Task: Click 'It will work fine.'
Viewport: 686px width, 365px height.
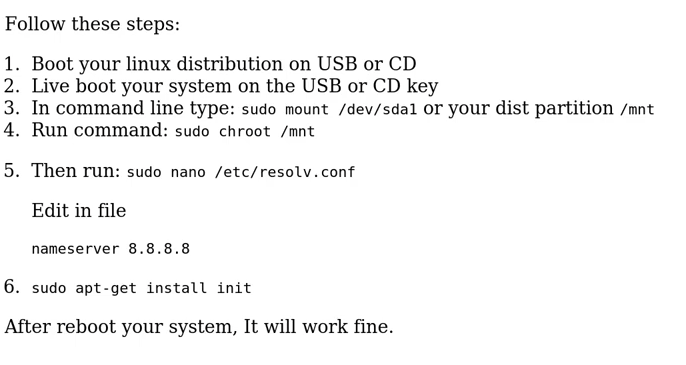Action: (318, 327)
